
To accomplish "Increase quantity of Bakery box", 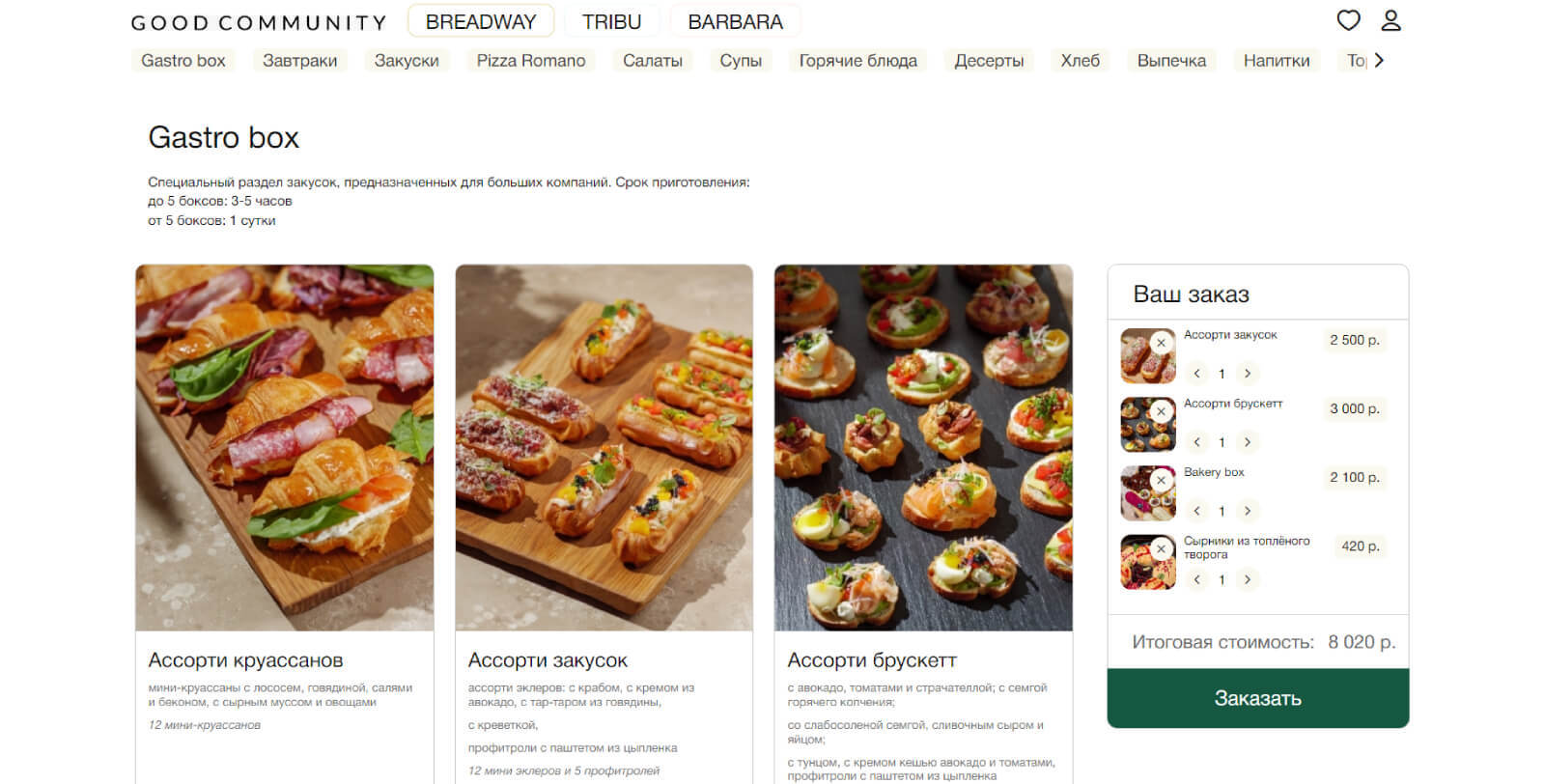I will click(x=1248, y=511).
